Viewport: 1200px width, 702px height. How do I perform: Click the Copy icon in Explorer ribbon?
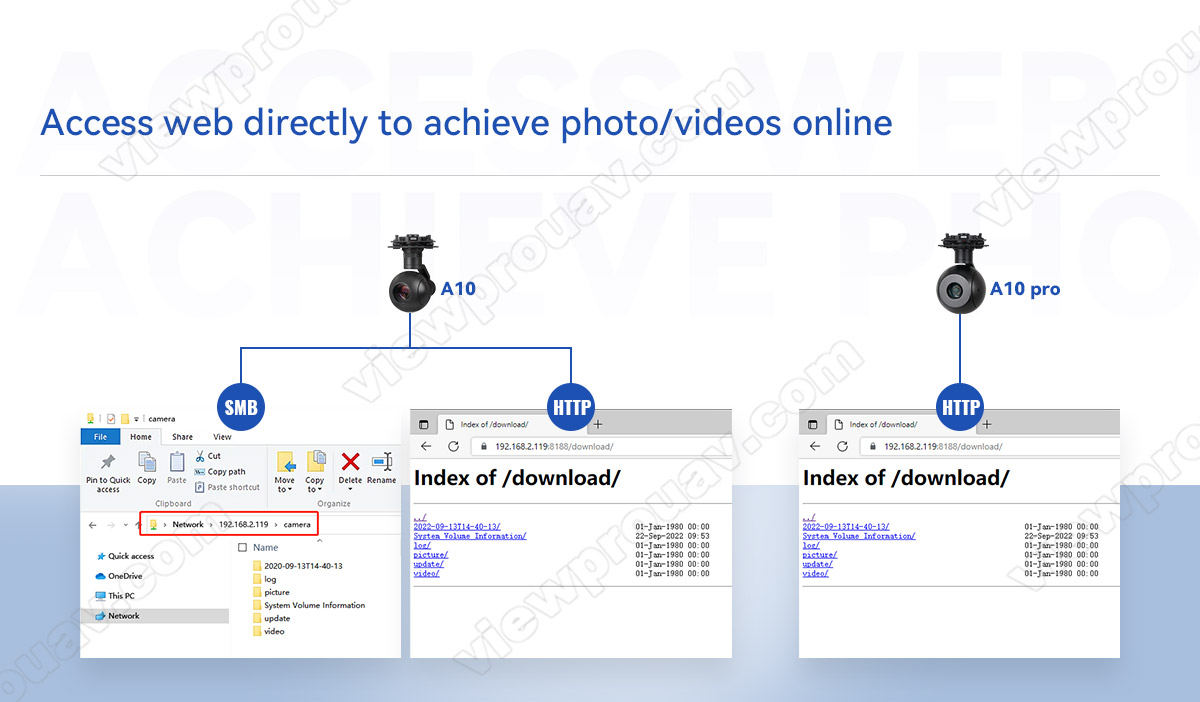147,462
